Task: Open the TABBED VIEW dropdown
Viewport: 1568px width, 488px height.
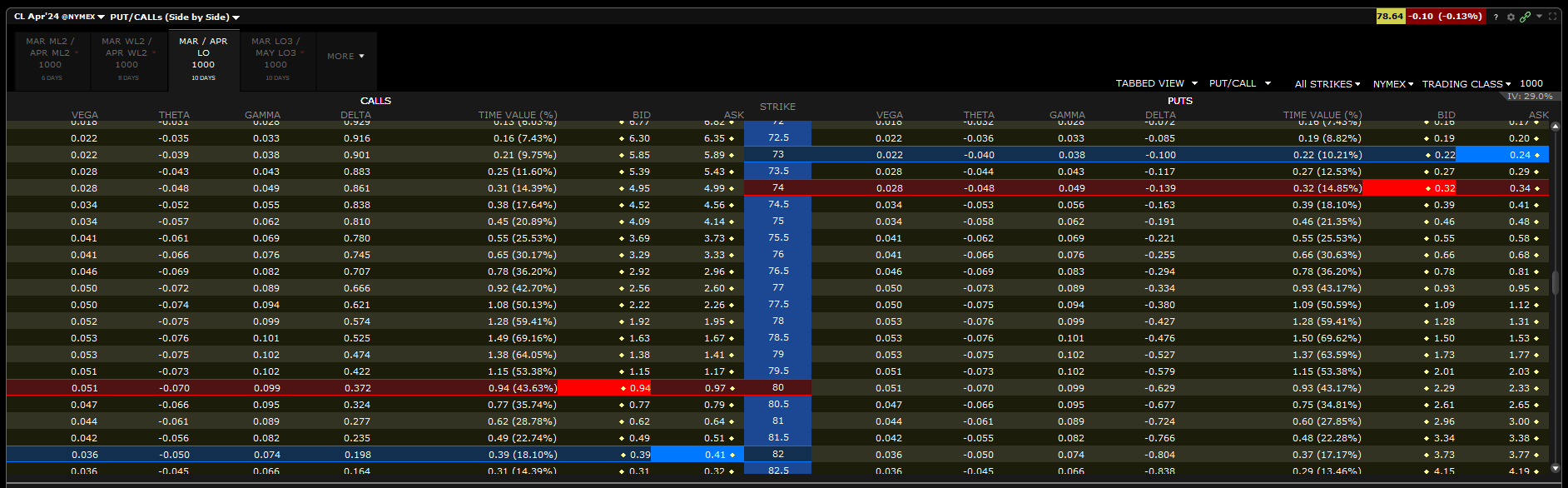Action: coord(1157,83)
